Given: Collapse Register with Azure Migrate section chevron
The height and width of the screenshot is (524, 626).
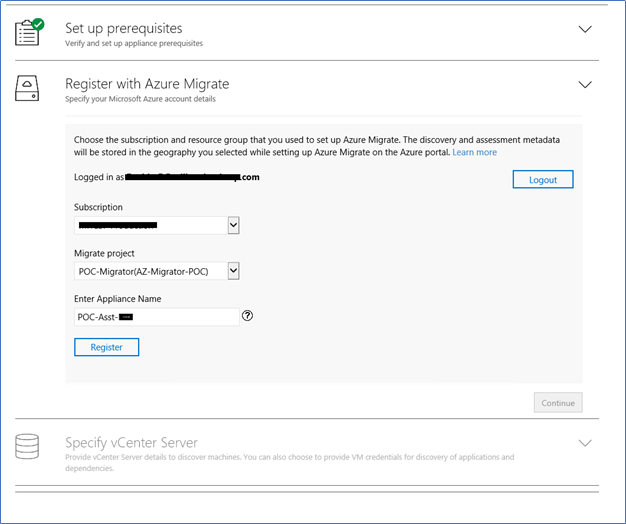Looking at the screenshot, I should (585, 85).
